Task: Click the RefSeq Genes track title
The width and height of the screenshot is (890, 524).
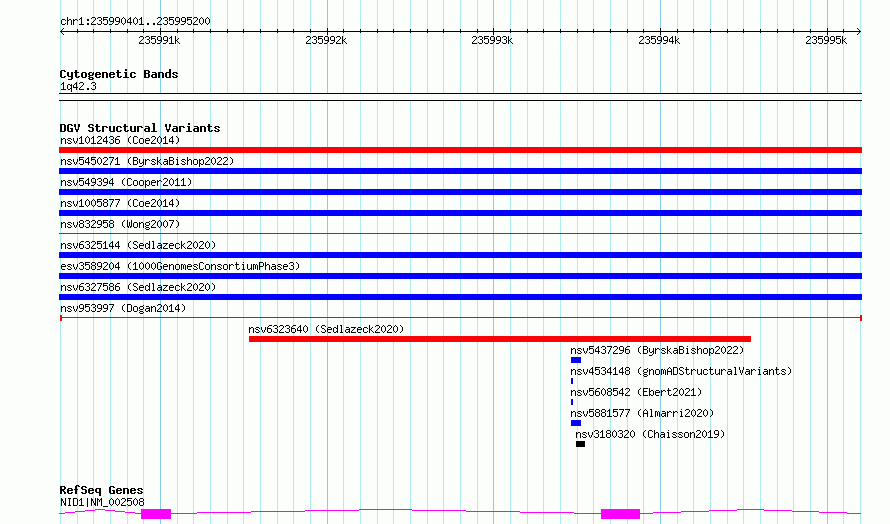Action: [x=101, y=490]
